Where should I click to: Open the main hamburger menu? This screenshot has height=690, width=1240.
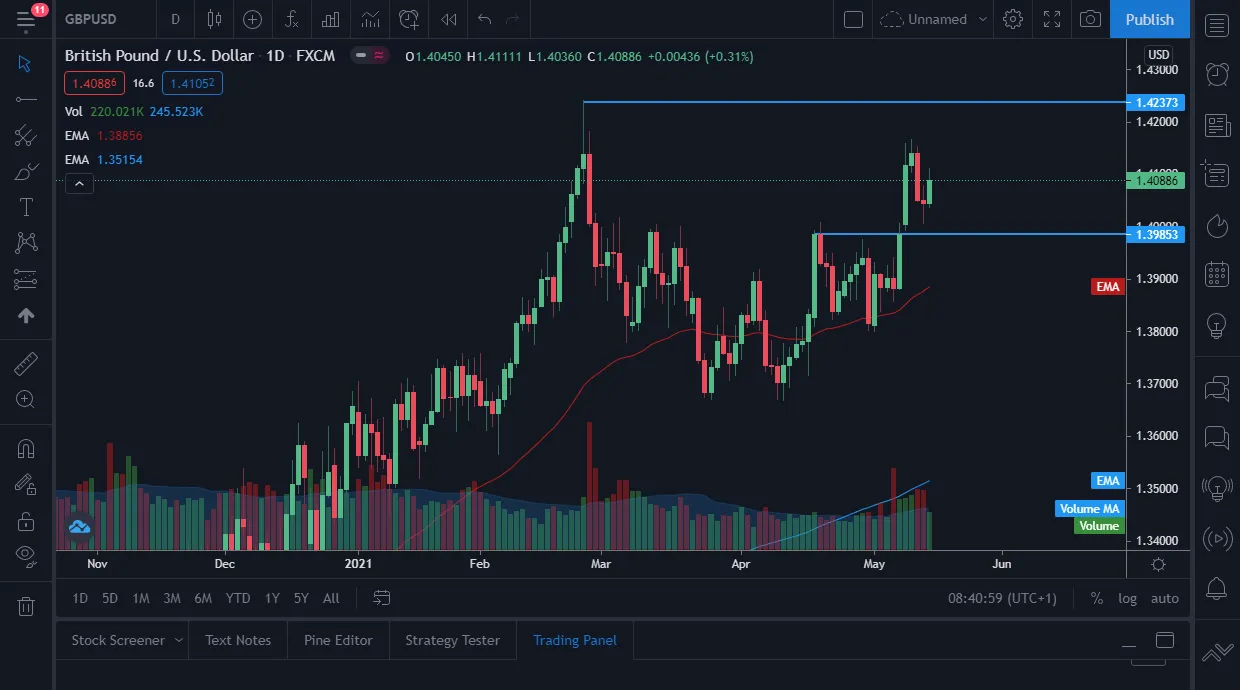[26, 19]
